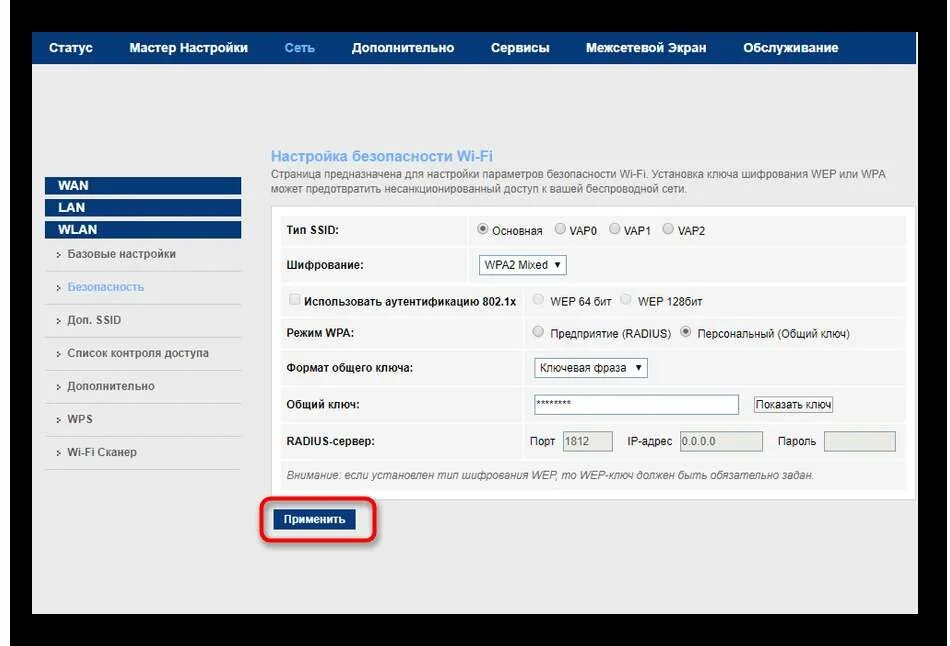
Task: Choose Персональный (Общий ключ) mode
Action: click(685, 331)
